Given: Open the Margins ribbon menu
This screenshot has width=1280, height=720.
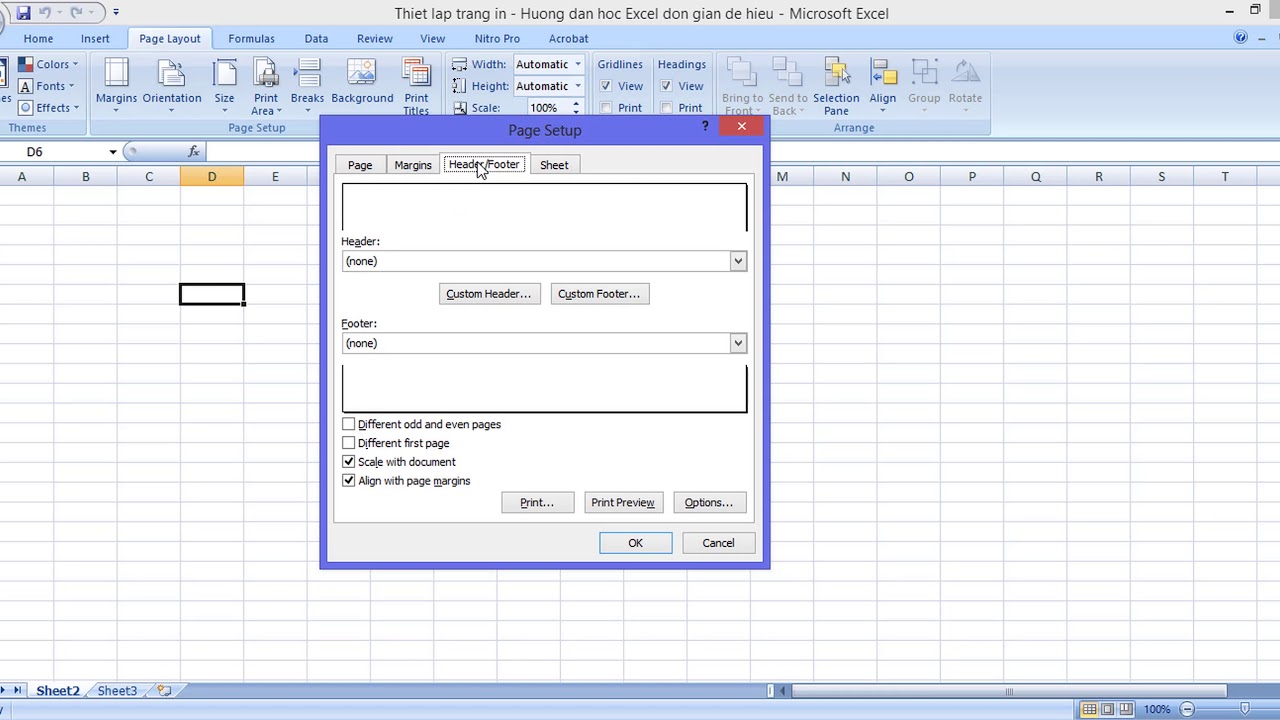Looking at the screenshot, I should pos(116,84).
